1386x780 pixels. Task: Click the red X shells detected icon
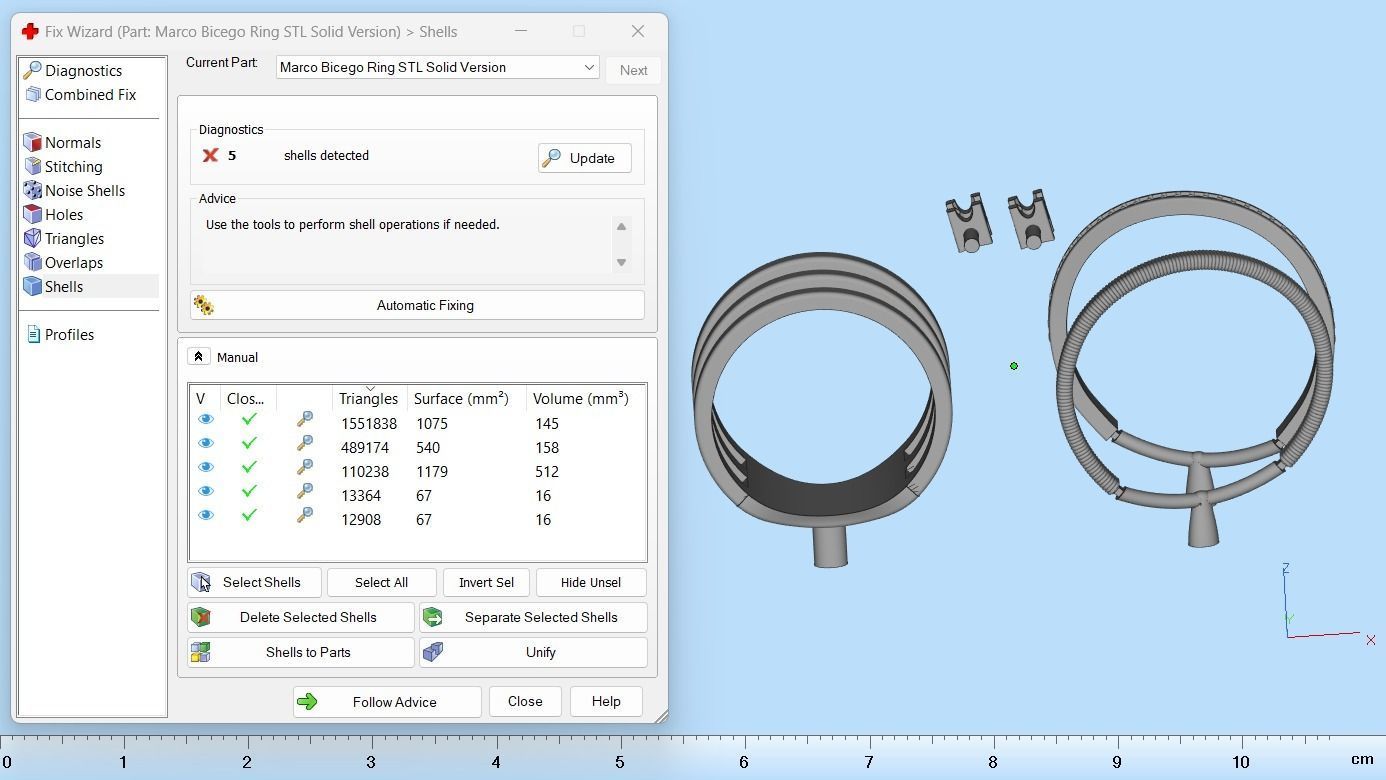coord(210,155)
